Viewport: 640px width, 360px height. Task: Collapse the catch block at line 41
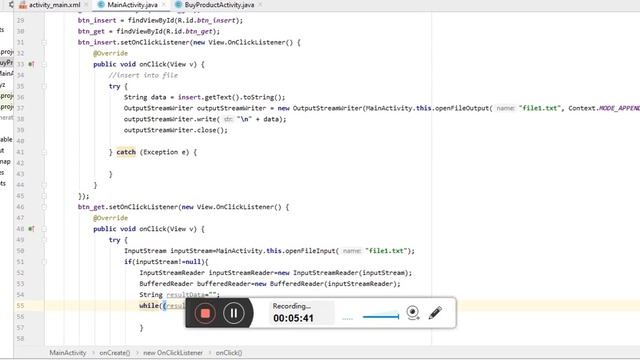point(44,152)
